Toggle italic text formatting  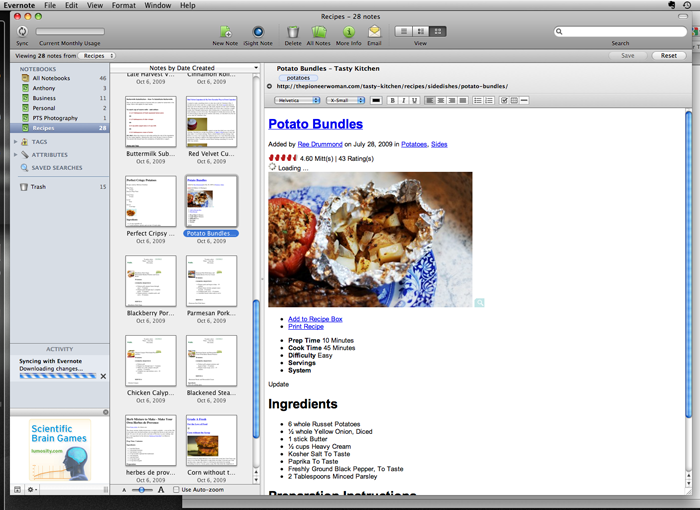click(x=403, y=100)
